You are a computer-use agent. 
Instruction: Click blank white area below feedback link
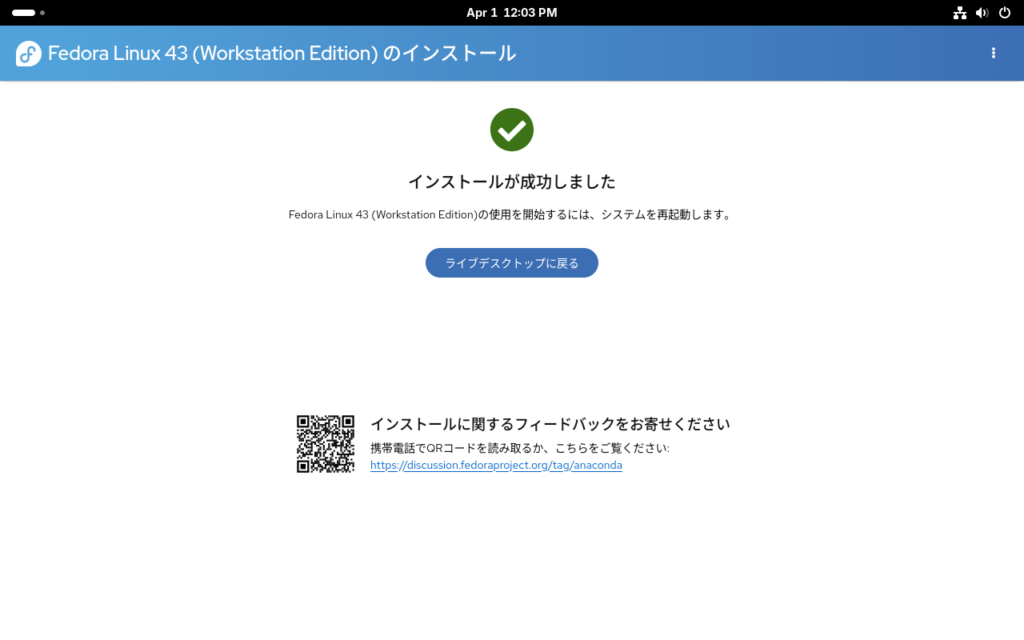click(x=511, y=560)
